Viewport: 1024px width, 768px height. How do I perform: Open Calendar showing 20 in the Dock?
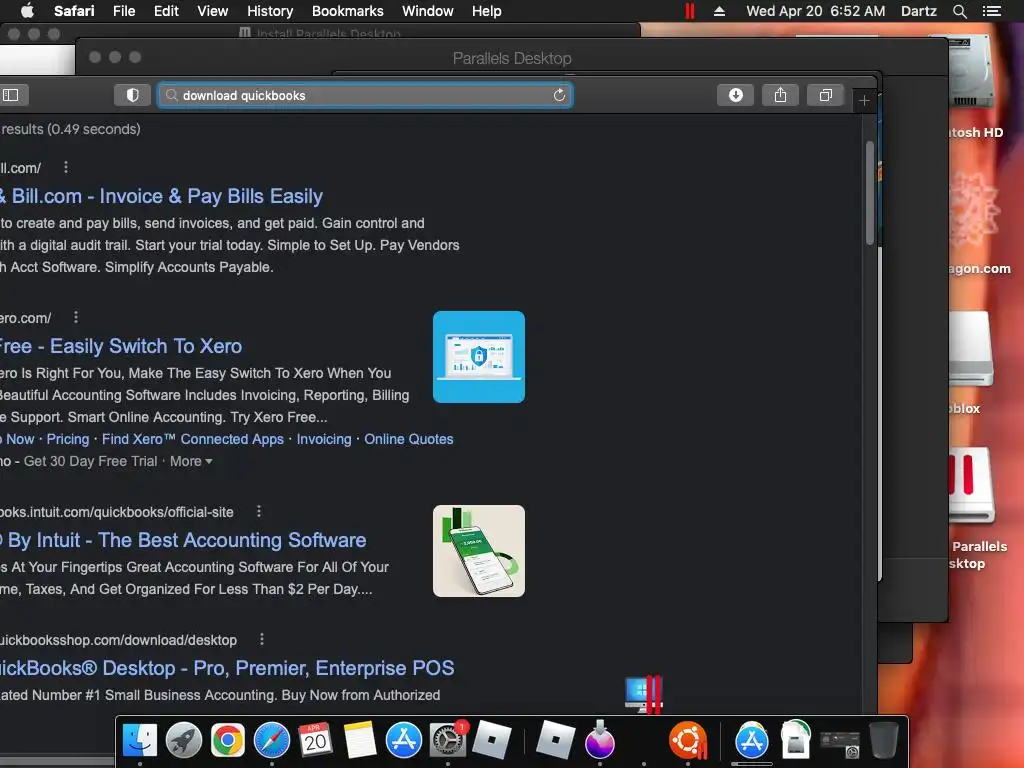[x=315, y=741]
